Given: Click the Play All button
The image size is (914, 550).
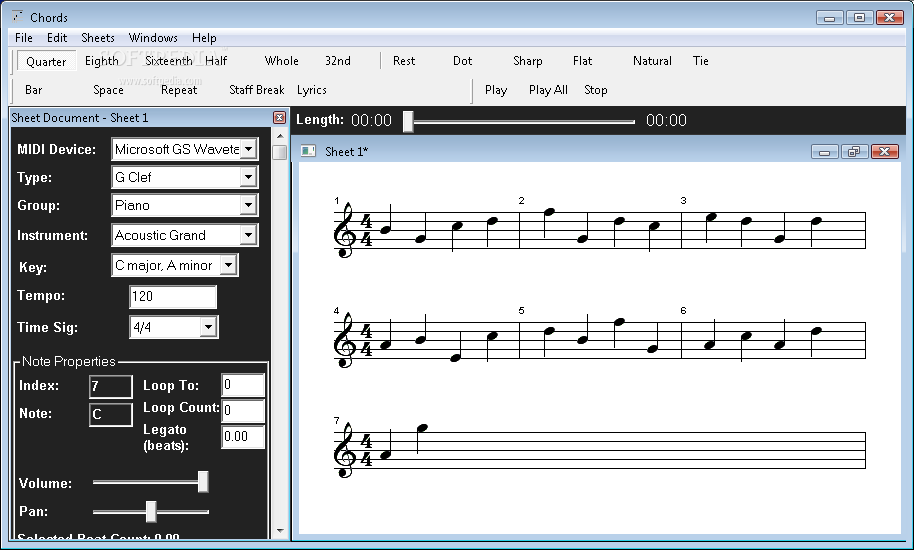Looking at the screenshot, I should coord(548,90).
